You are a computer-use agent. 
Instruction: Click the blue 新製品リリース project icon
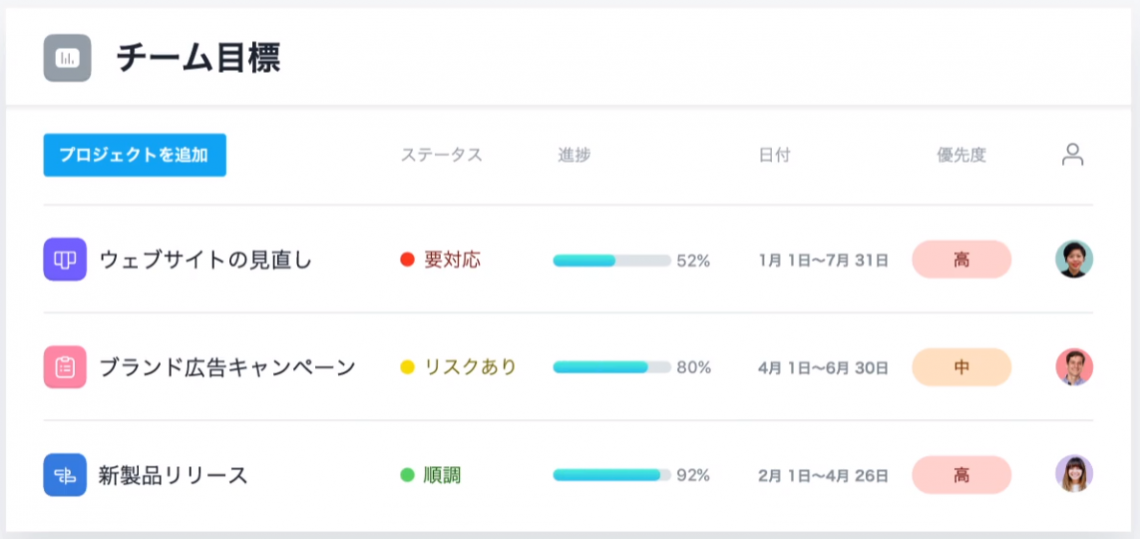pos(65,475)
